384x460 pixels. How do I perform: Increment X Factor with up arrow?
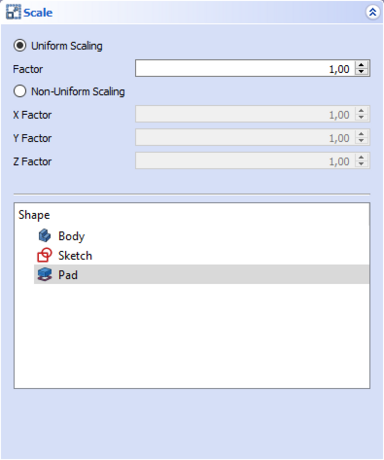[361, 111]
